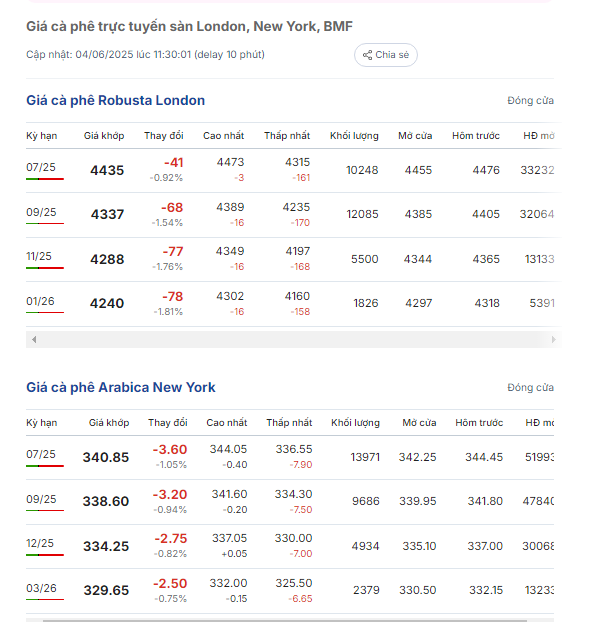Click the Robusta table's right scroll arrow

[554, 340]
